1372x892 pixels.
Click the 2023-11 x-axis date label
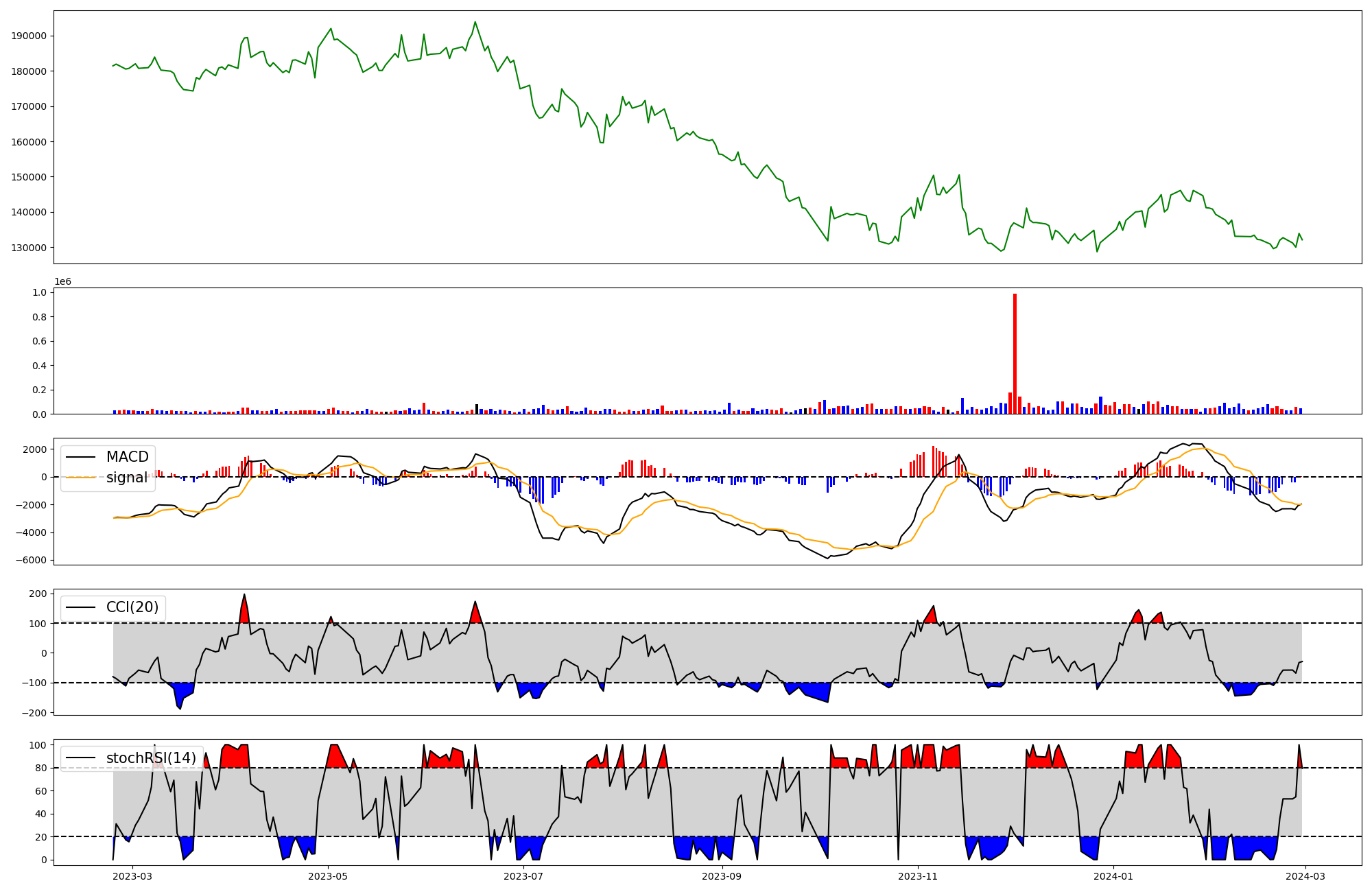(918, 876)
